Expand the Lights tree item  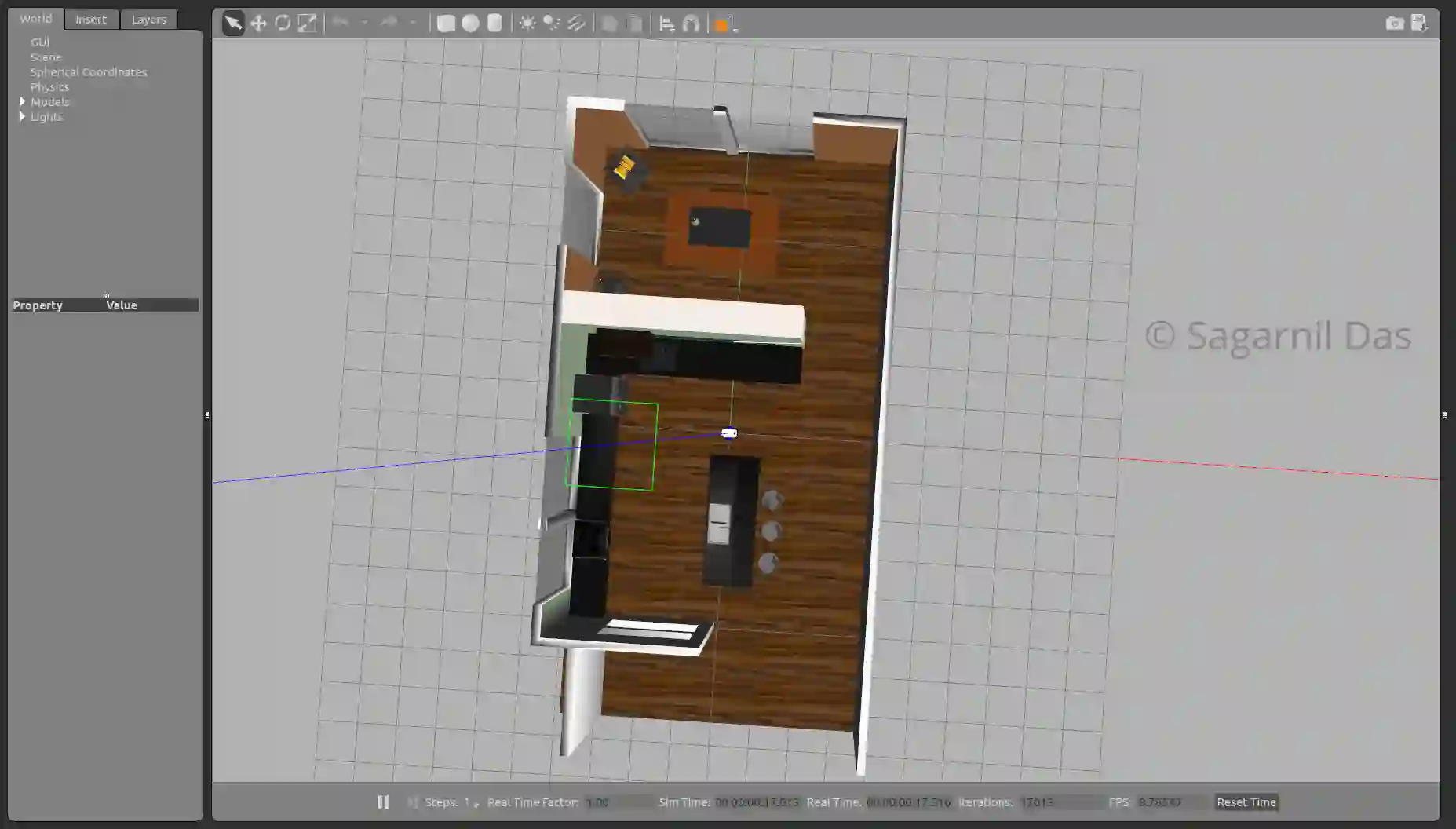[x=23, y=116]
